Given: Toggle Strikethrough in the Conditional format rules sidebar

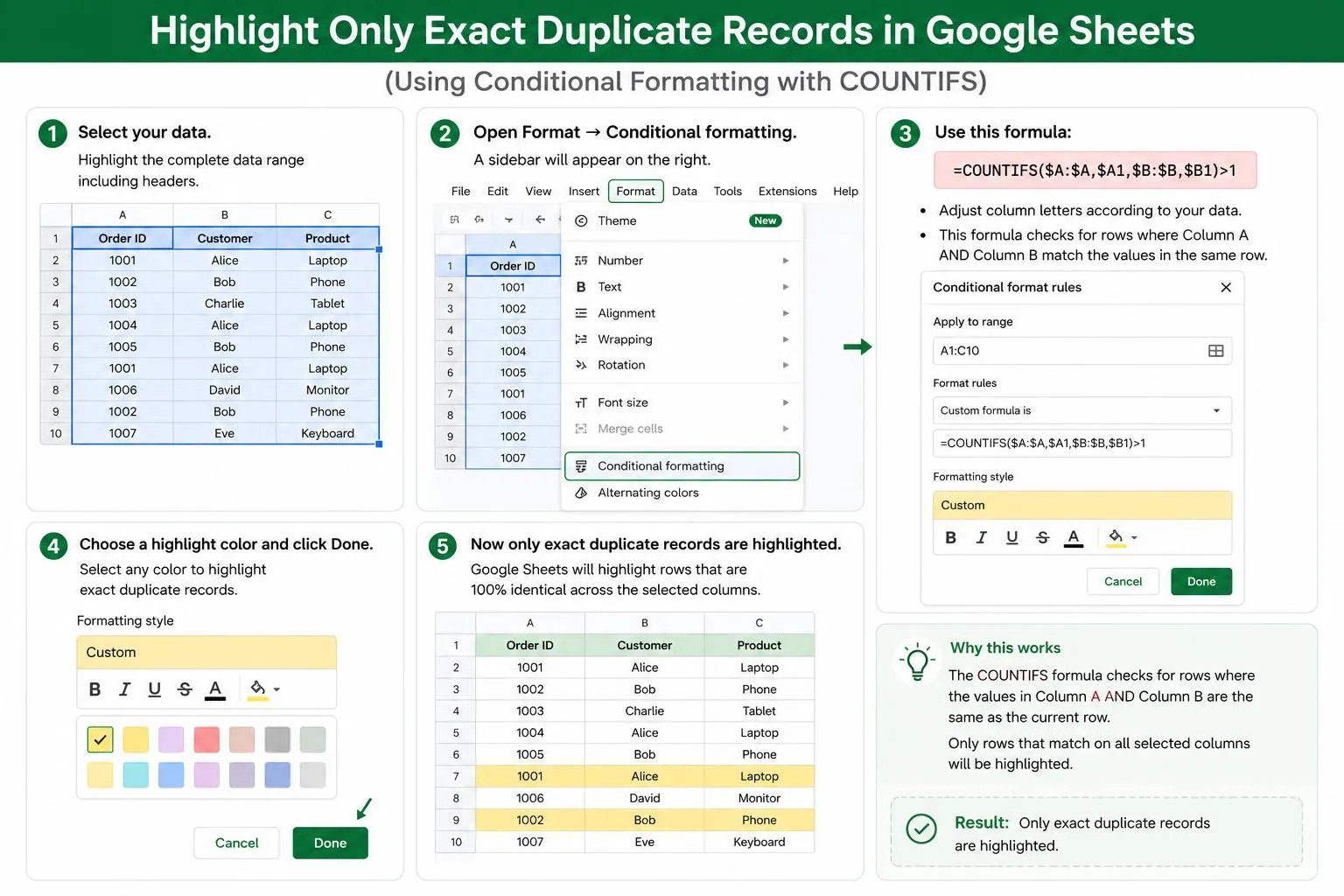Looking at the screenshot, I should pyautogui.click(x=1043, y=538).
